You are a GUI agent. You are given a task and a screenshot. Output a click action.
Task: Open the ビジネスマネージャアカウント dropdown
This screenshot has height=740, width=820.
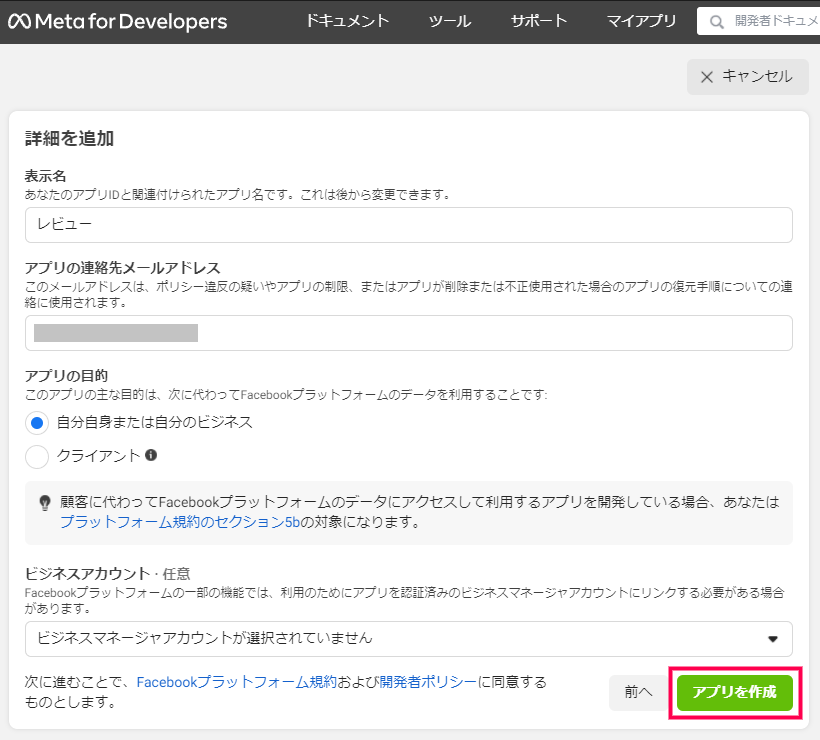coord(408,639)
